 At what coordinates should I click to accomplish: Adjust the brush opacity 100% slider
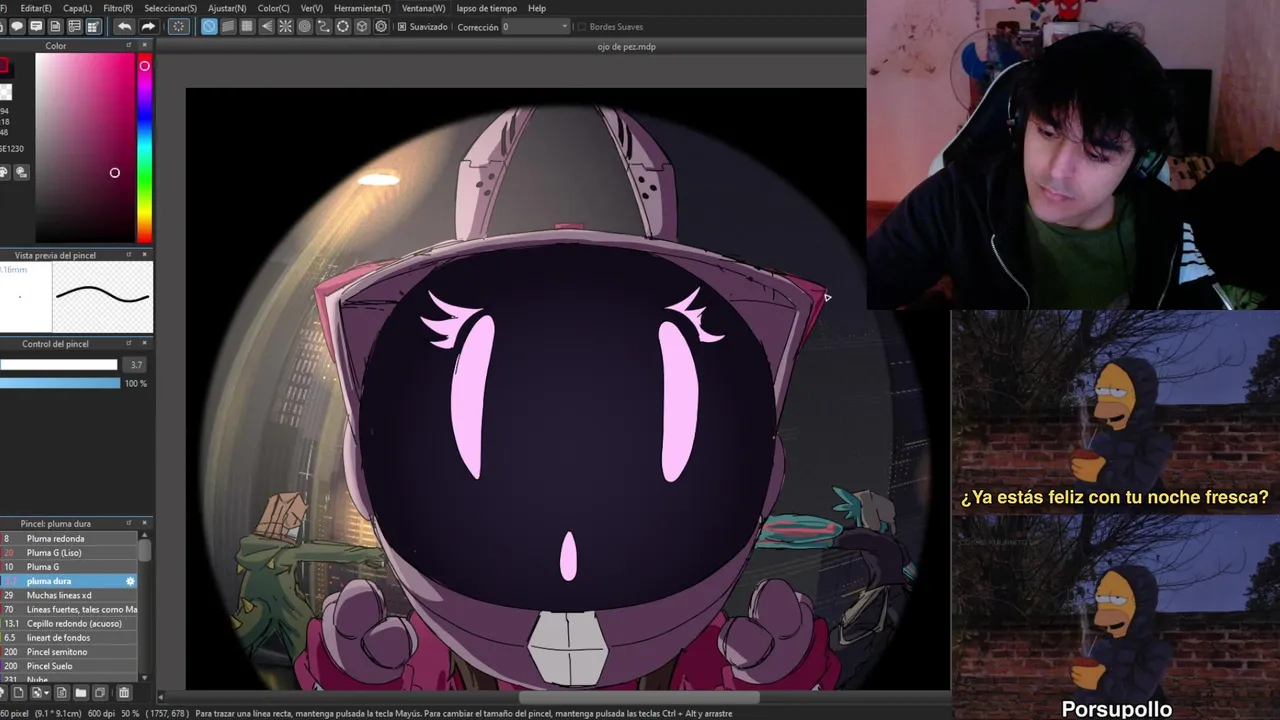pos(60,383)
